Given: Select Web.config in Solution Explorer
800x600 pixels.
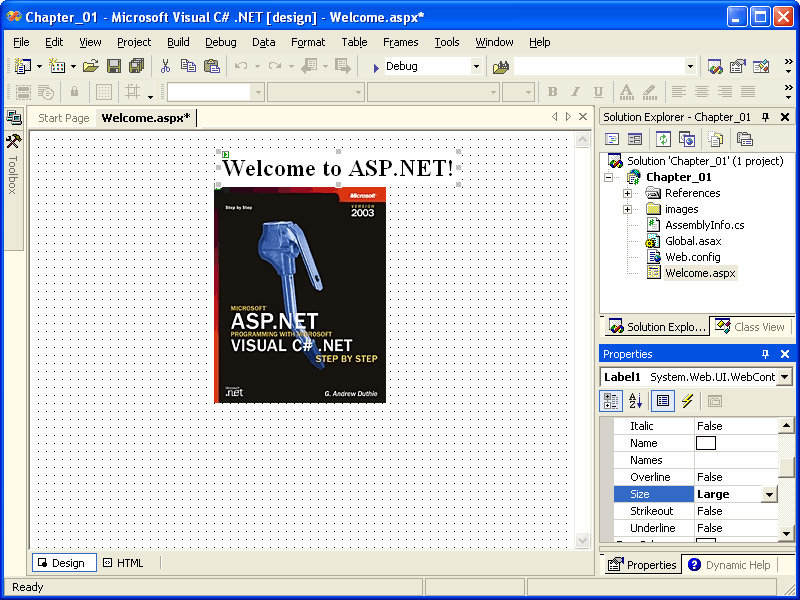Looking at the screenshot, I should (x=692, y=257).
